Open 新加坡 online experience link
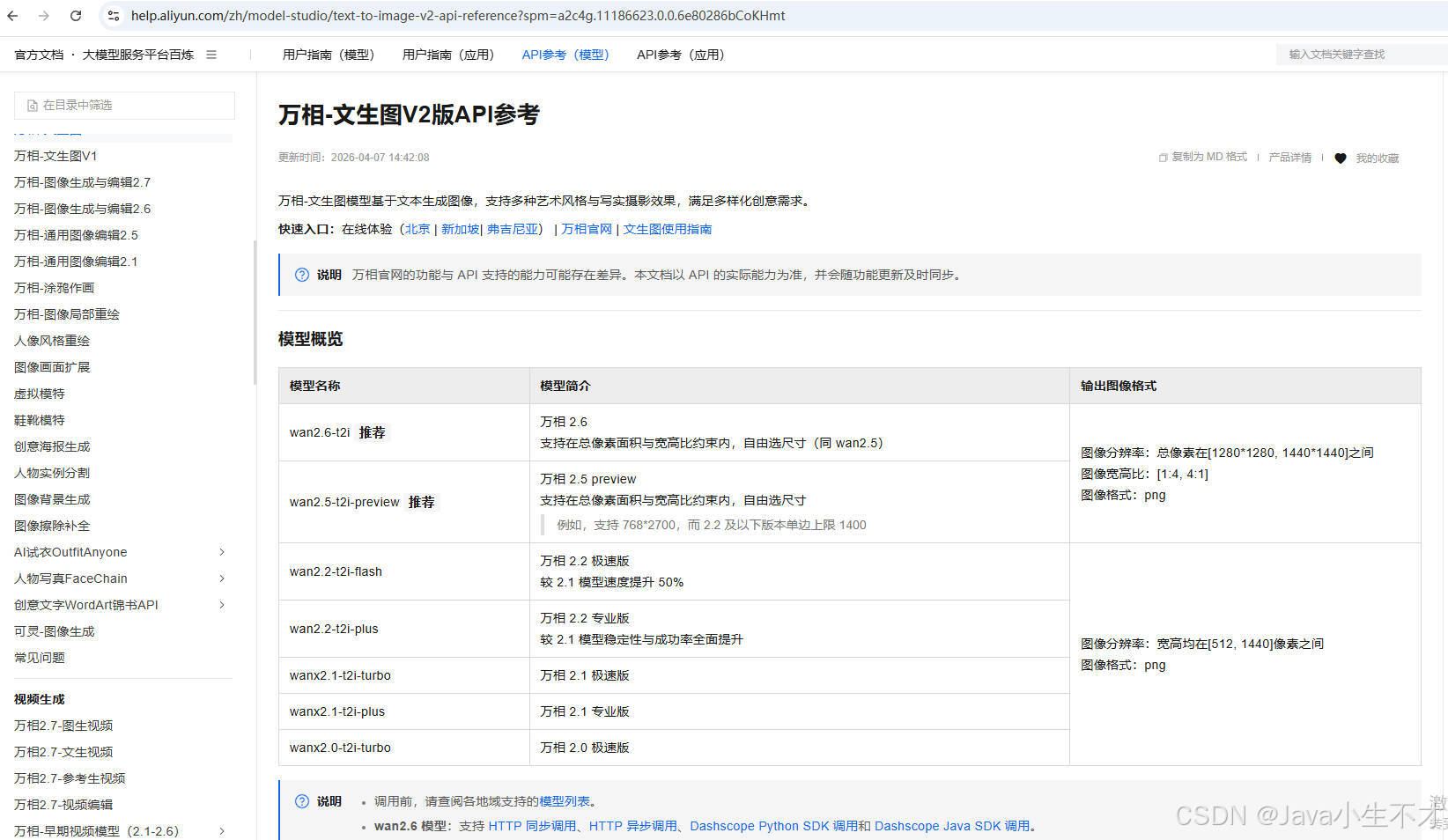 [x=460, y=229]
